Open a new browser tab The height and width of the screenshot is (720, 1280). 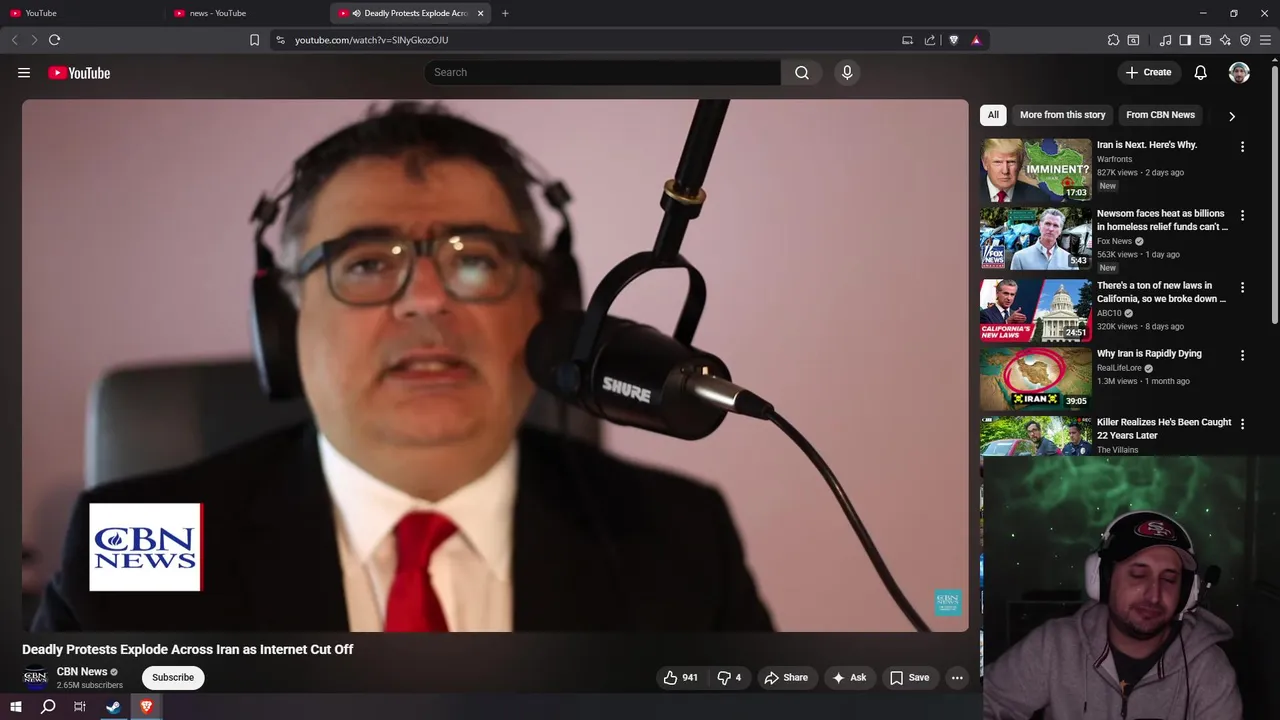(505, 13)
